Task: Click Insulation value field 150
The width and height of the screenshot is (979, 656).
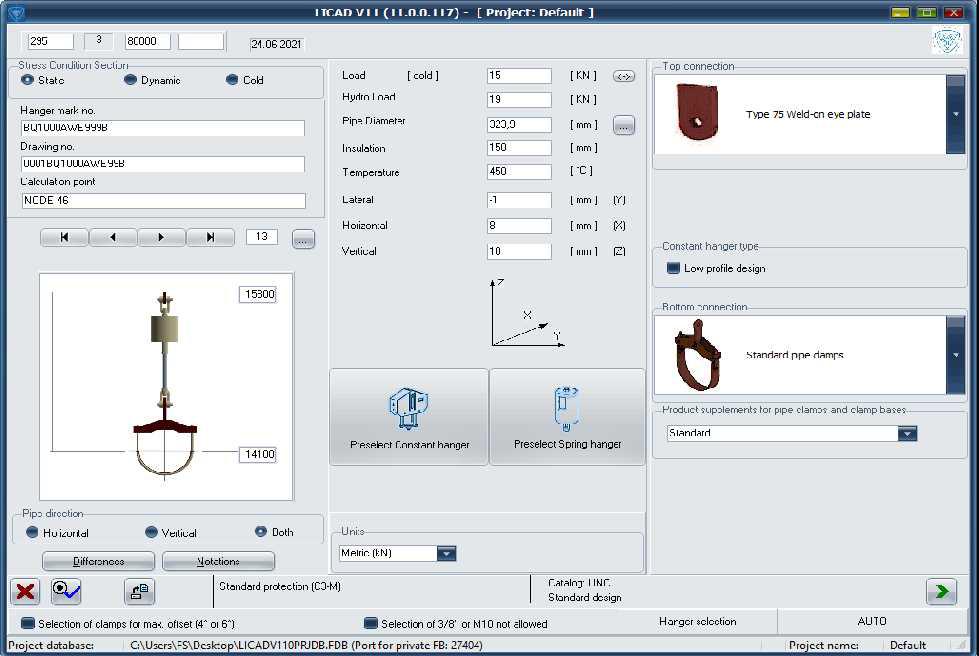Action: click(519, 147)
